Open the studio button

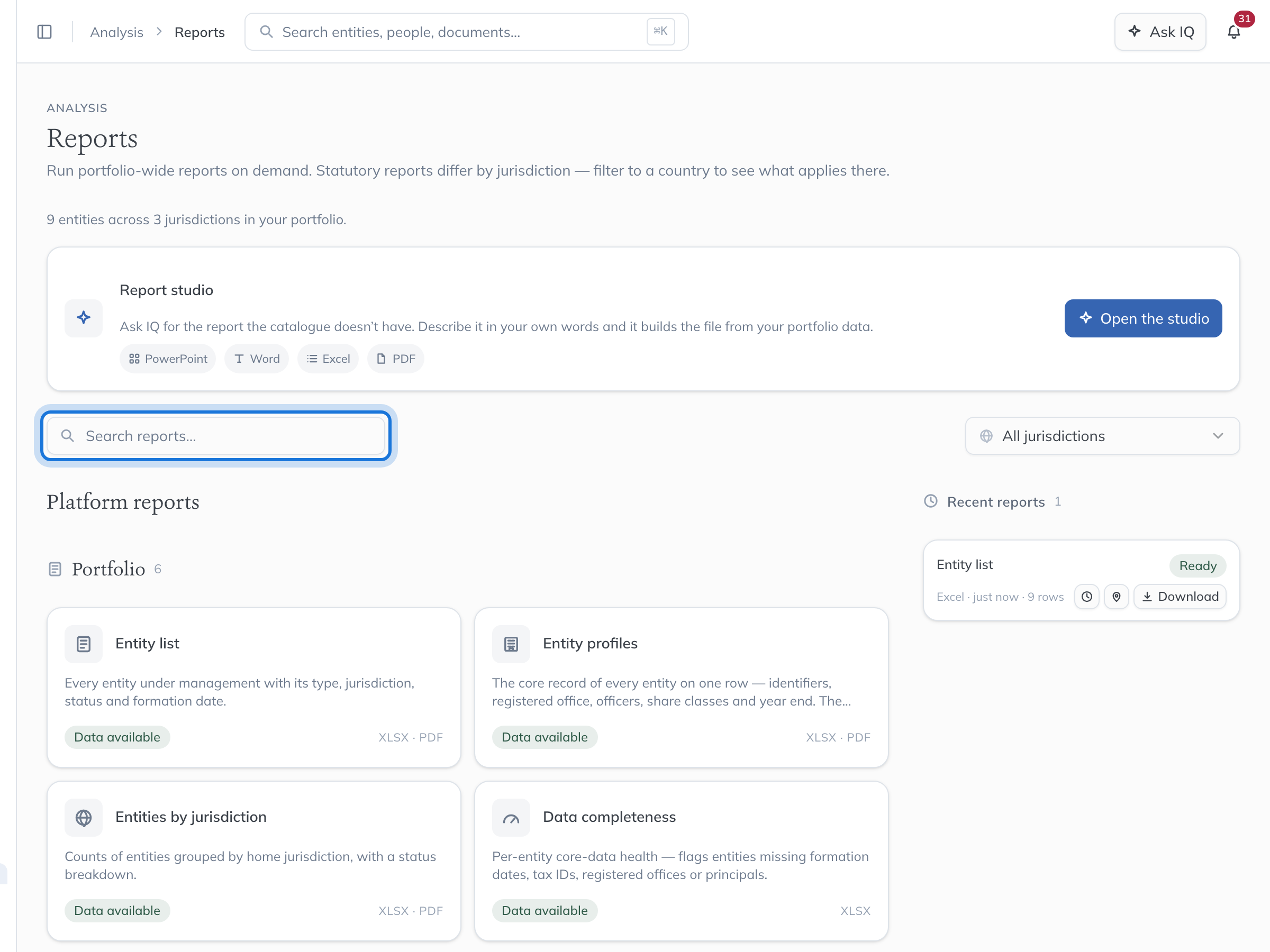pos(1143,318)
